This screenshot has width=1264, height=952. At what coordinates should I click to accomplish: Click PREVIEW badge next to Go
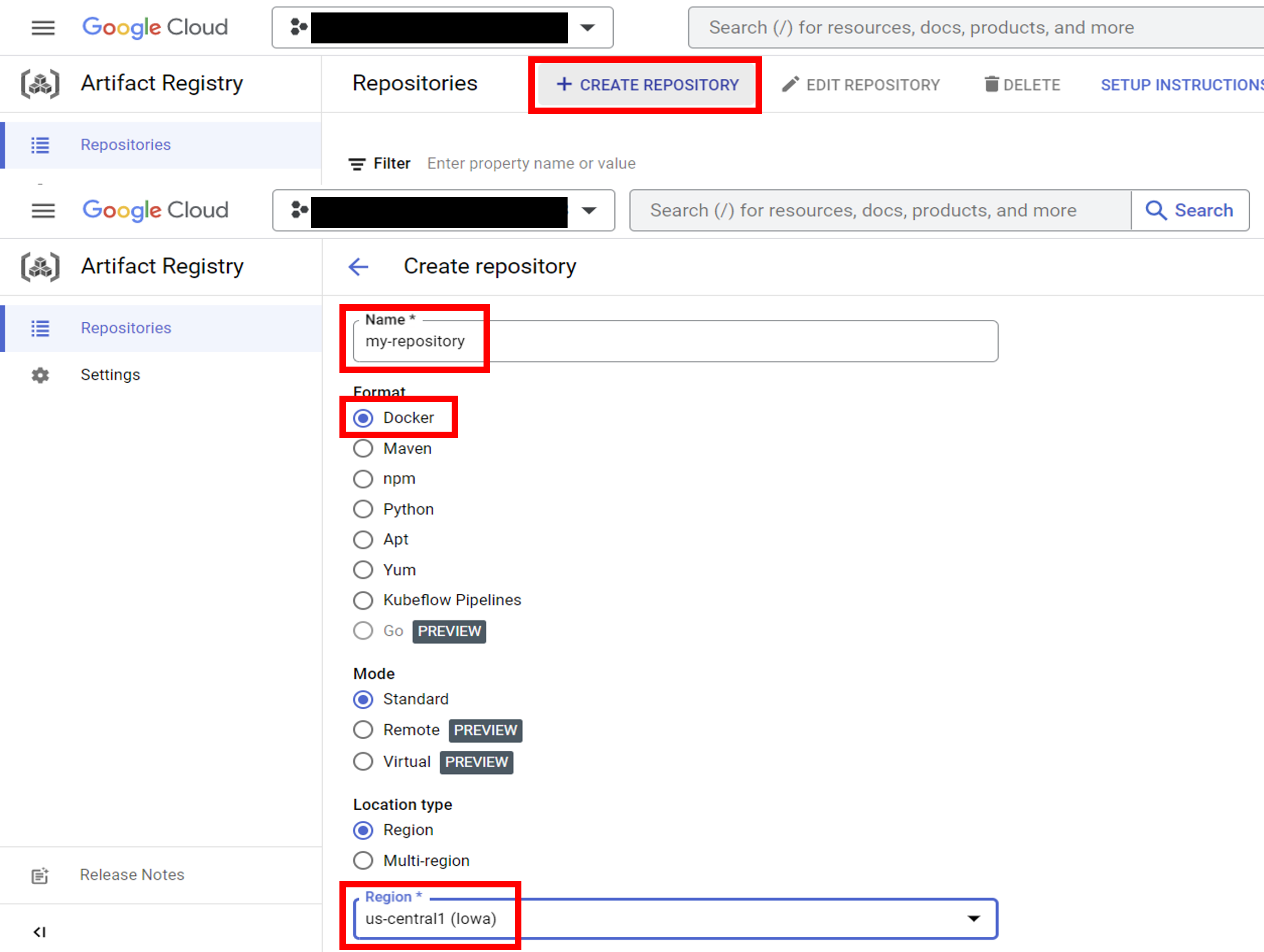449,632
